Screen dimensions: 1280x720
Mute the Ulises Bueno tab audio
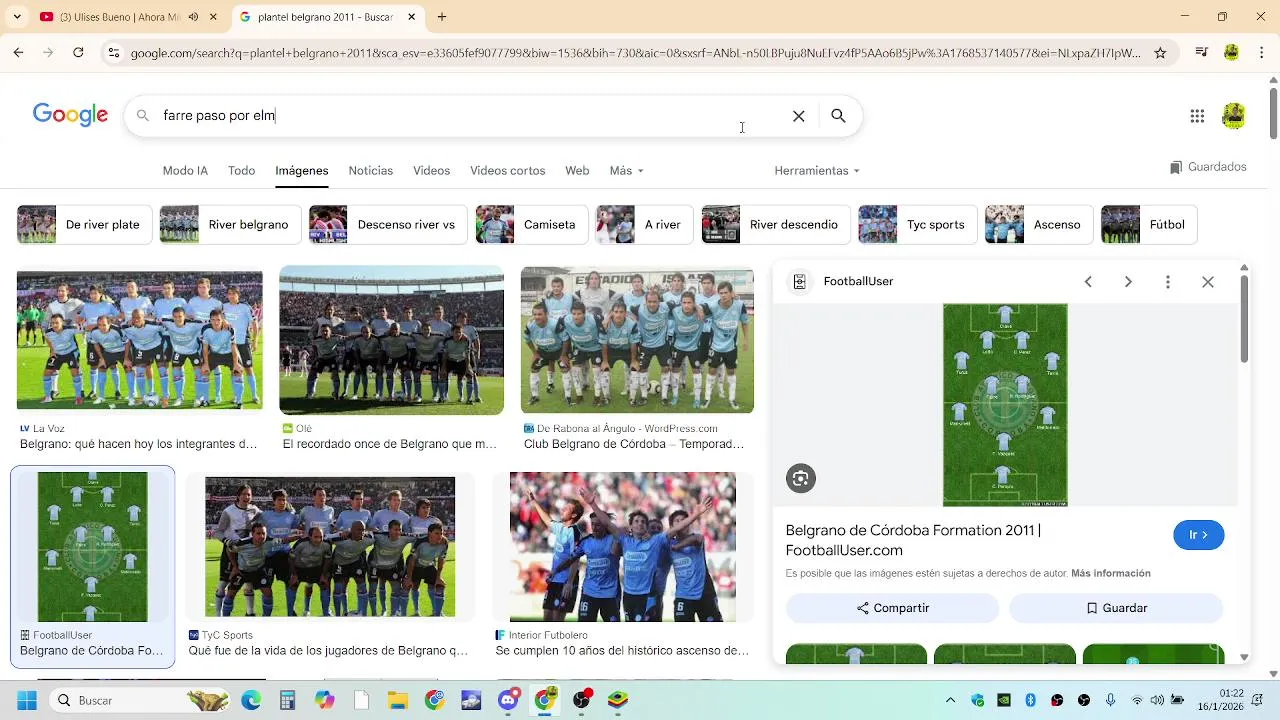pos(193,17)
